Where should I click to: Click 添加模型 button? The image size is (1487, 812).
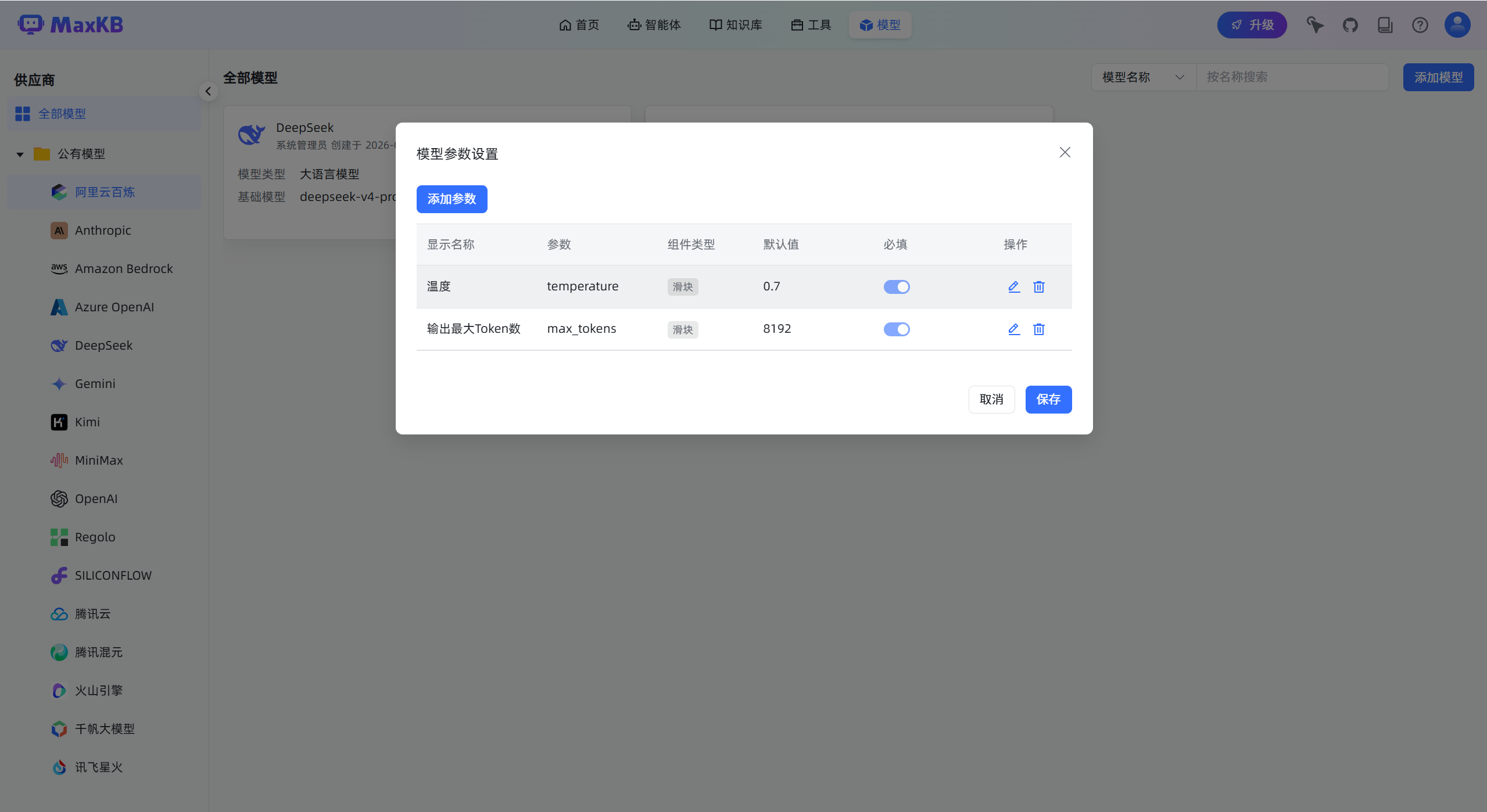point(1438,77)
